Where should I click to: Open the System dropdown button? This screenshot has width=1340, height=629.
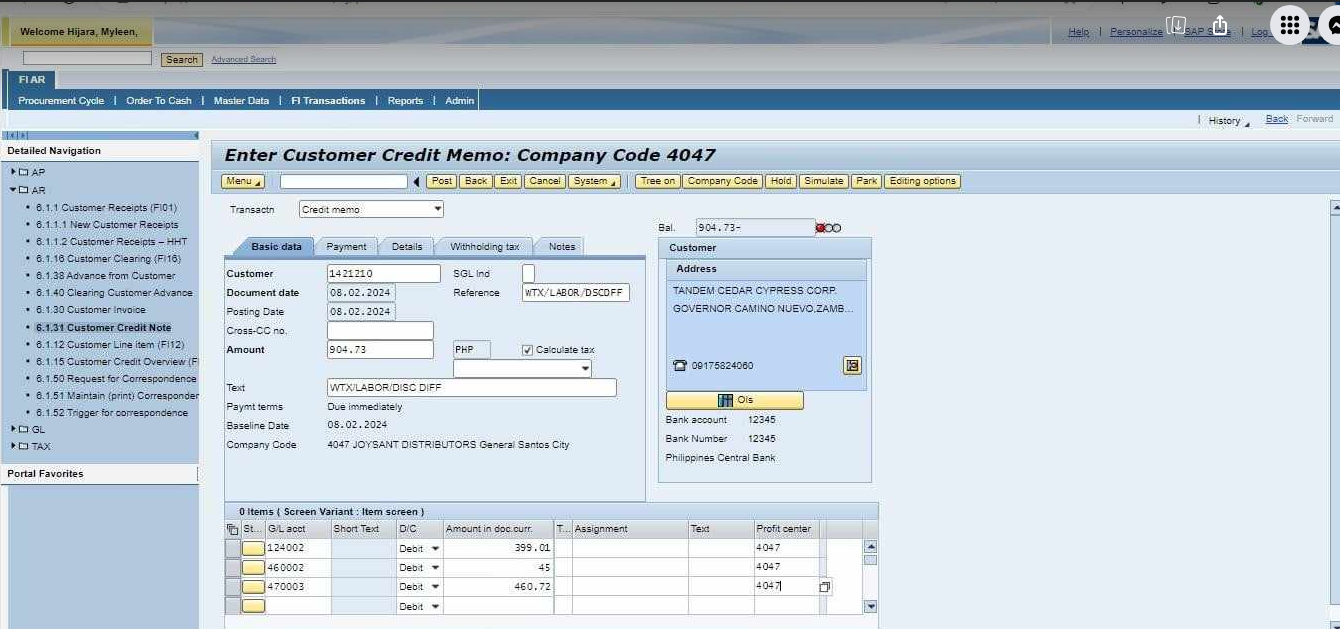point(594,181)
